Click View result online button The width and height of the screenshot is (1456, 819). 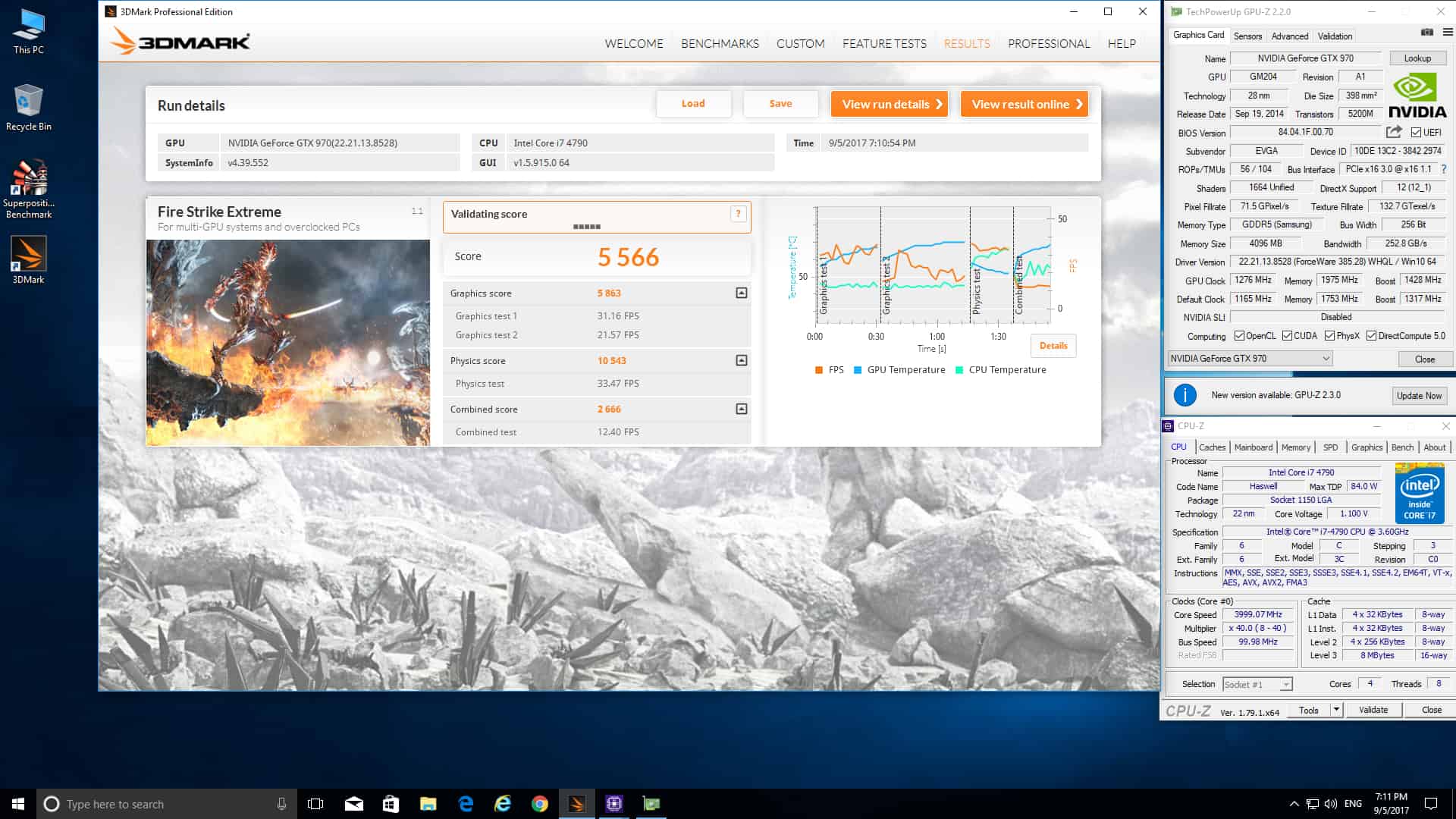tap(1025, 104)
